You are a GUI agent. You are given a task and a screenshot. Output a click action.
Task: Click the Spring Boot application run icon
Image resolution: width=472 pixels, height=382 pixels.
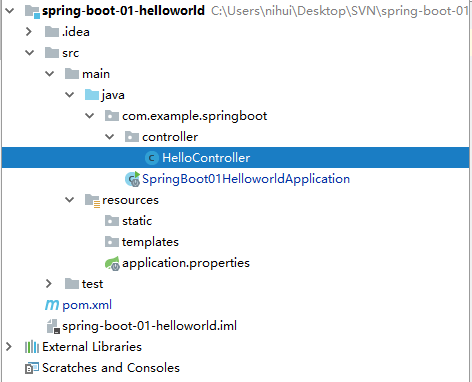tap(132, 179)
